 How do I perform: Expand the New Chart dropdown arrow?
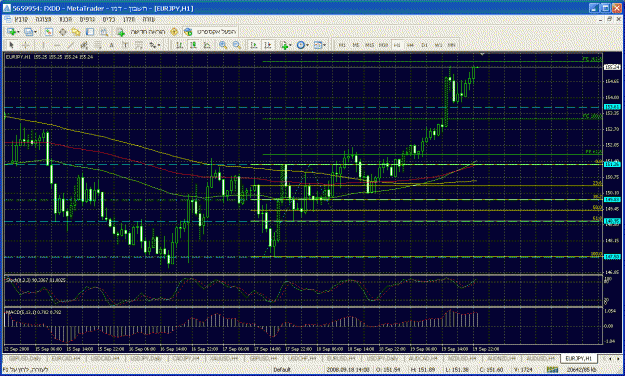pos(19,31)
